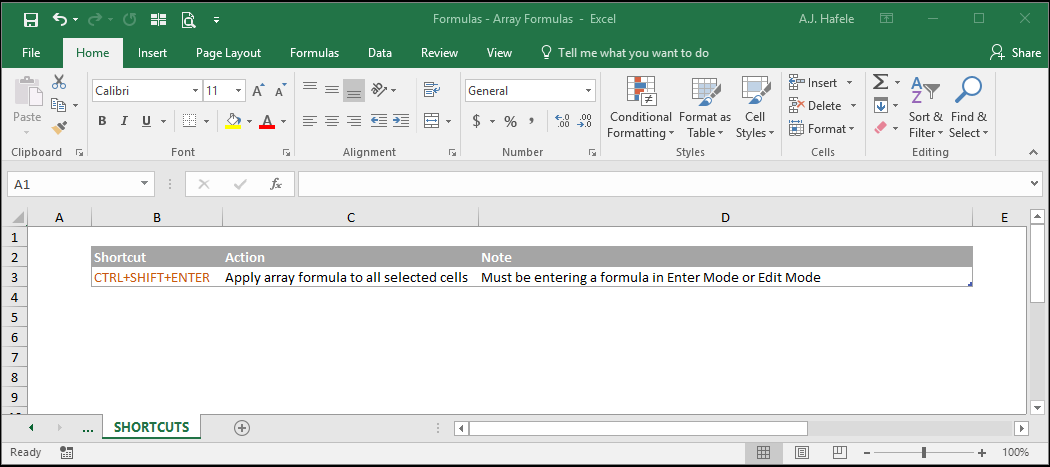Open Find & Select
Viewport: 1050px width, 467px height.
click(969, 107)
